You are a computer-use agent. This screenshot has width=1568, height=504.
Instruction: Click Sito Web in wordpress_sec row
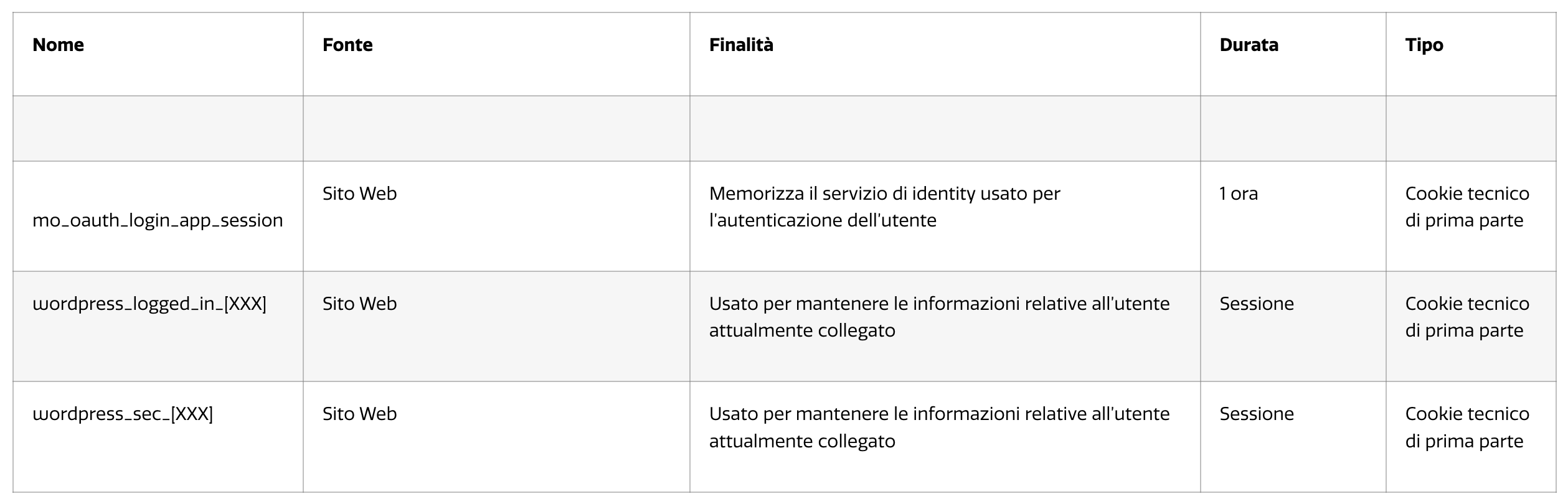(x=359, y=414)
